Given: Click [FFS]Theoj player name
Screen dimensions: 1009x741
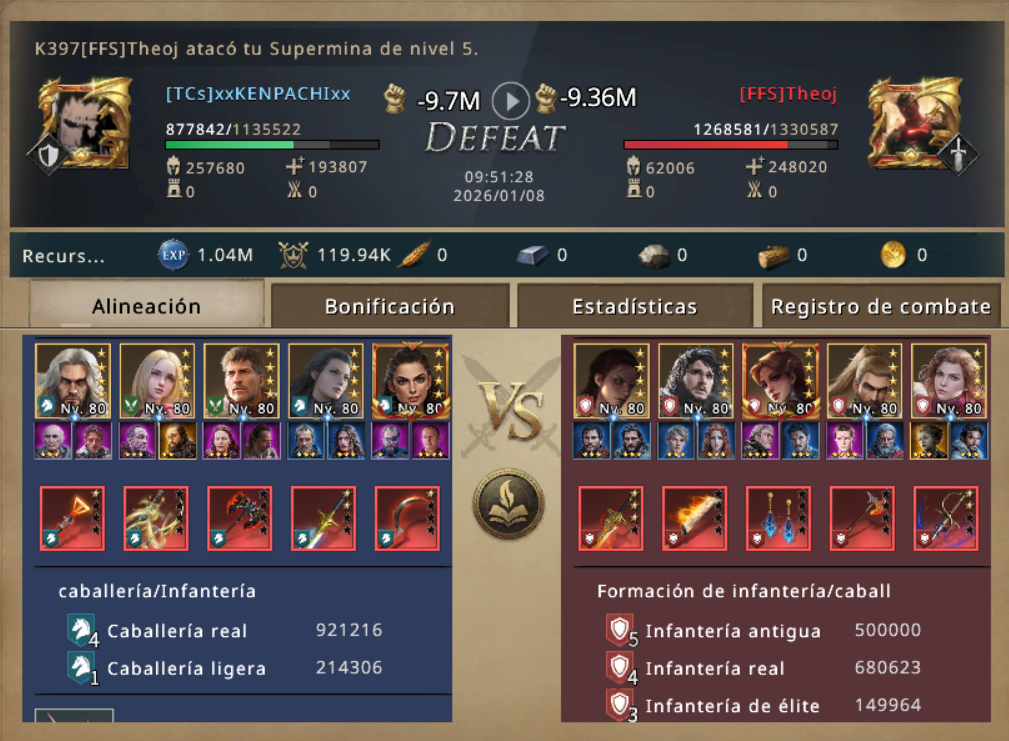Looking at the screenshot, I should pos(788,94).
